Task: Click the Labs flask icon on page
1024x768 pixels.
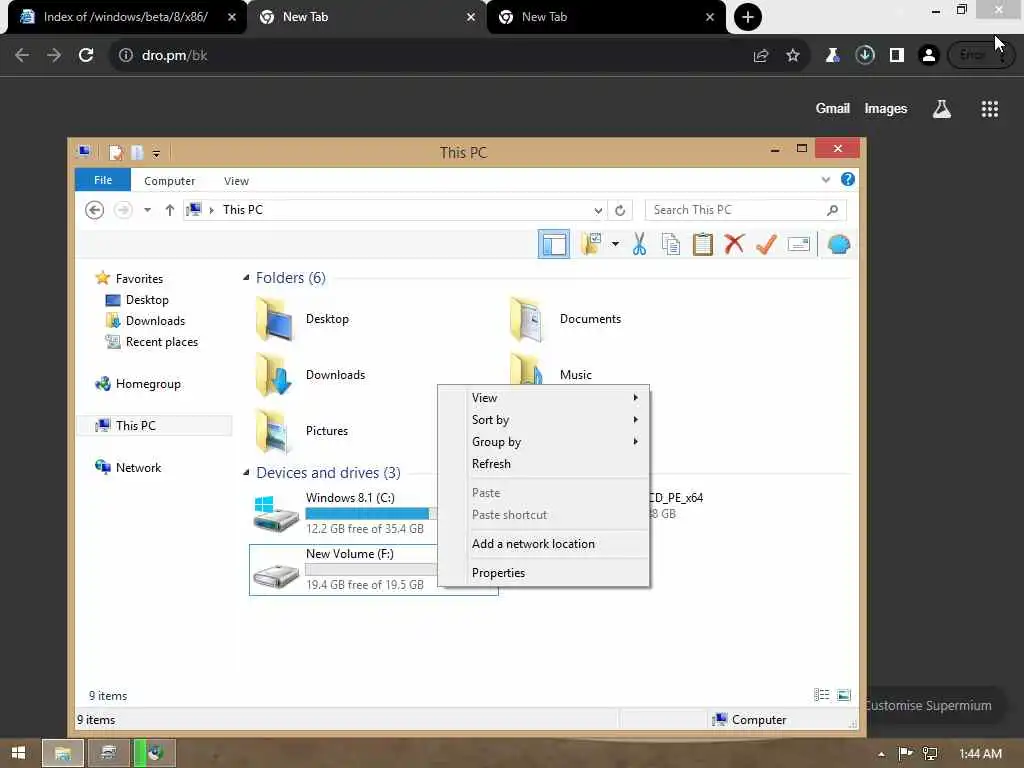Action: (942, 108)
